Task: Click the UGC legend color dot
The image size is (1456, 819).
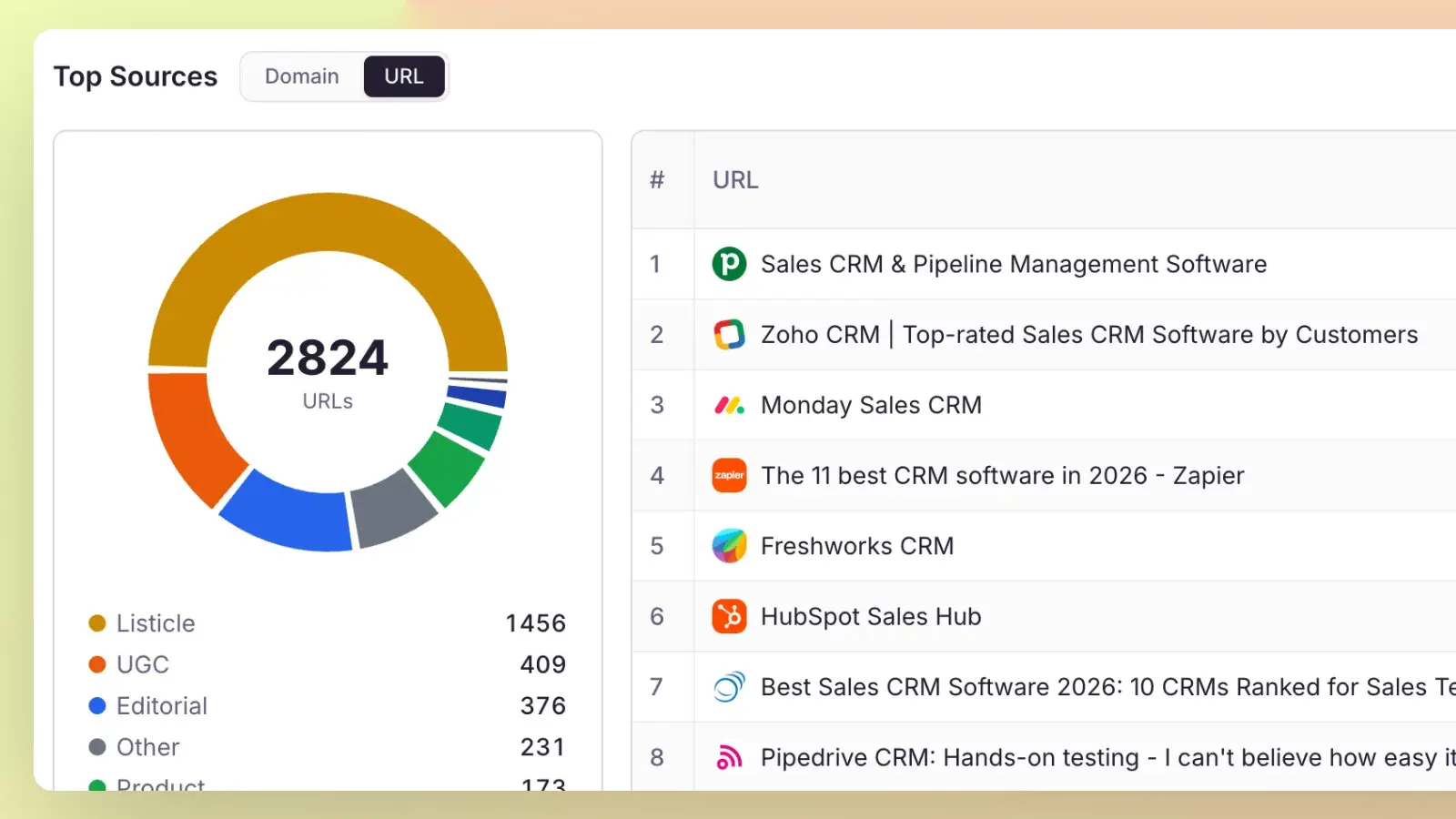Action: tap(97, 664)
